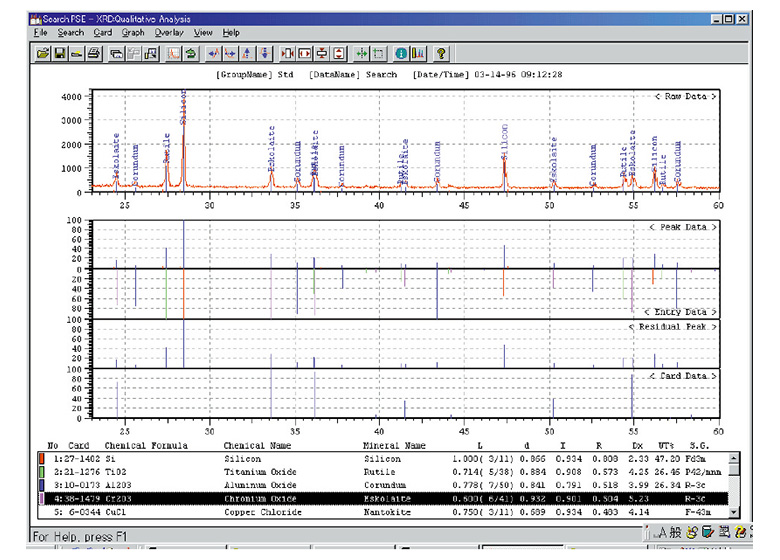The width and height of the screenshot is (780, 560).
Task: Click the blue information icon
Action: (401, 53)
